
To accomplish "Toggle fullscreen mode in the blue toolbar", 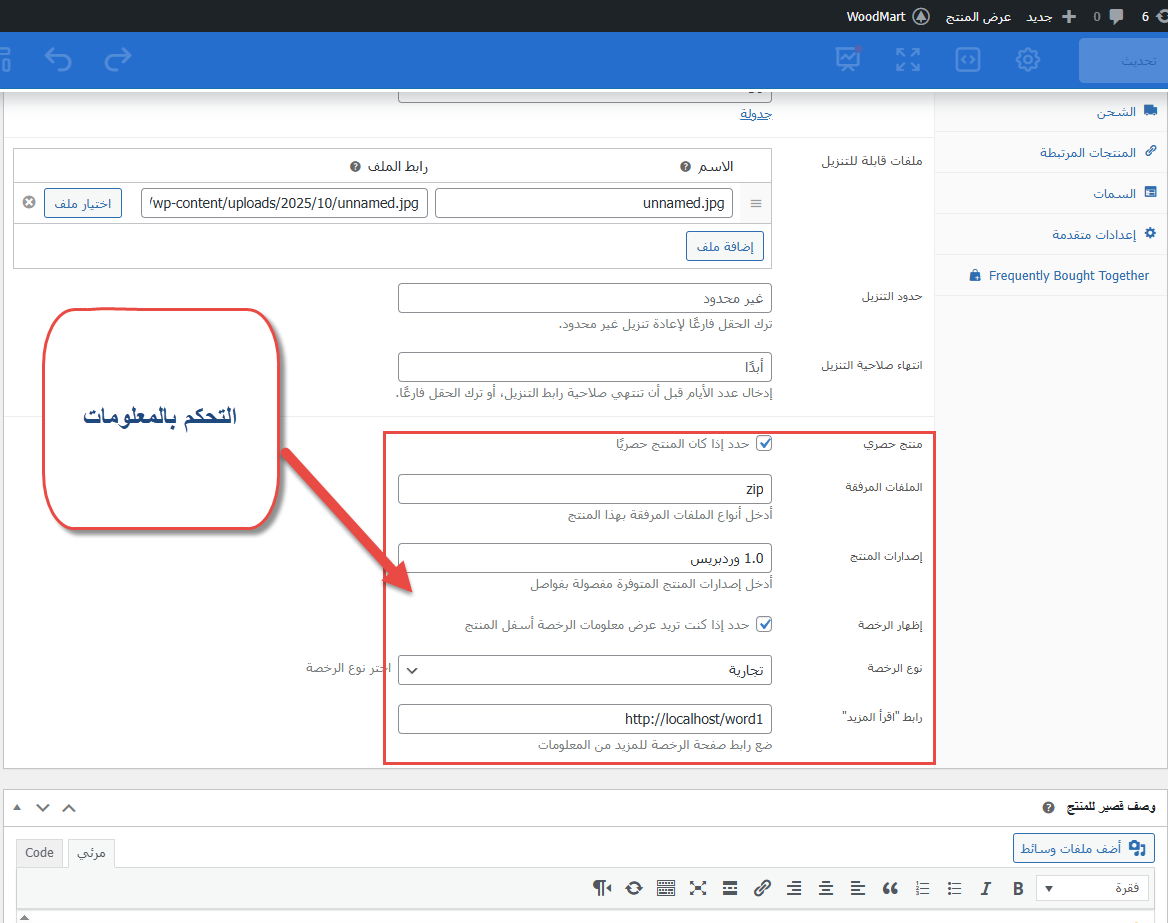I will 907,60.
